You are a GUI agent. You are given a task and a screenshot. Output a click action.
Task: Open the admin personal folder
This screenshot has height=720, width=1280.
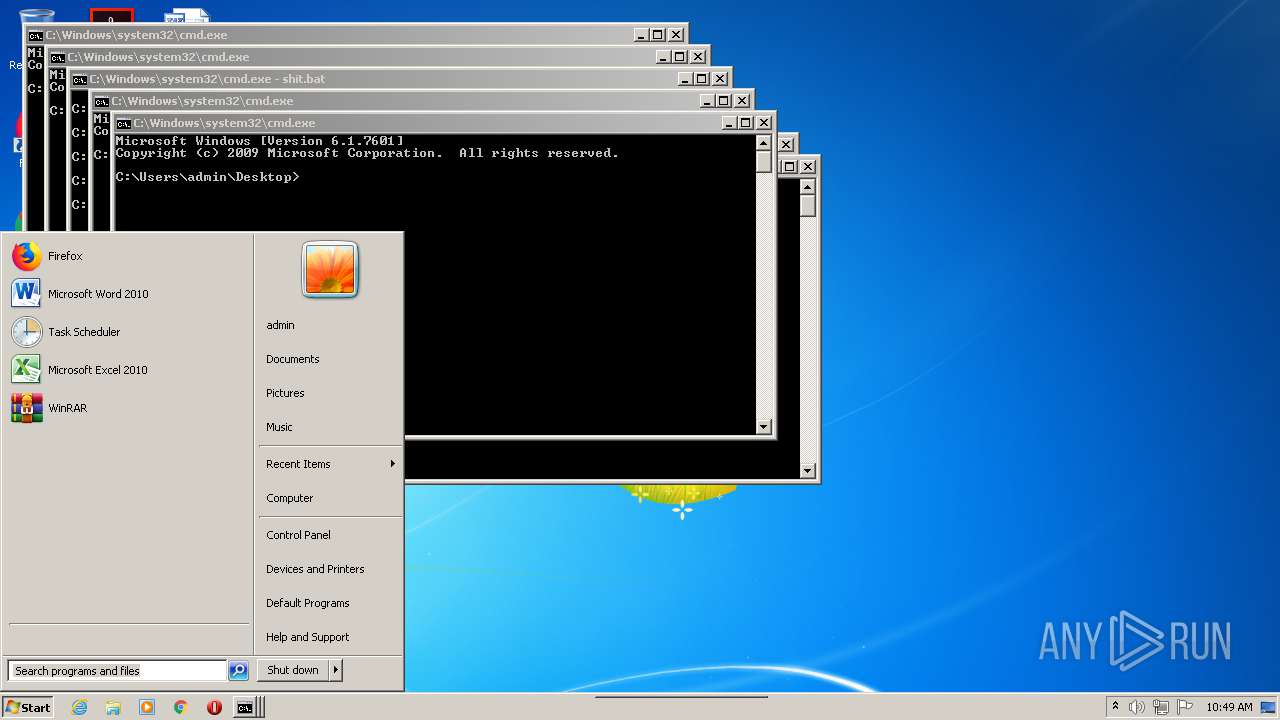click(x=330, y=325)
